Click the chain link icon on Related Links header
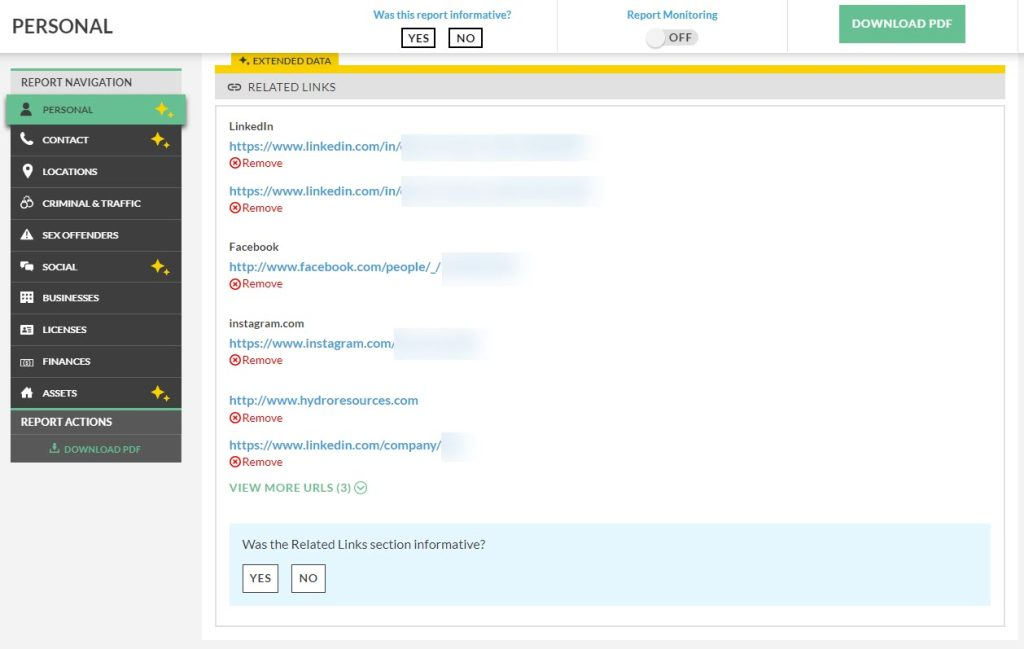Viewport: 1024px width, 649px height. click(x=233, y=87)
